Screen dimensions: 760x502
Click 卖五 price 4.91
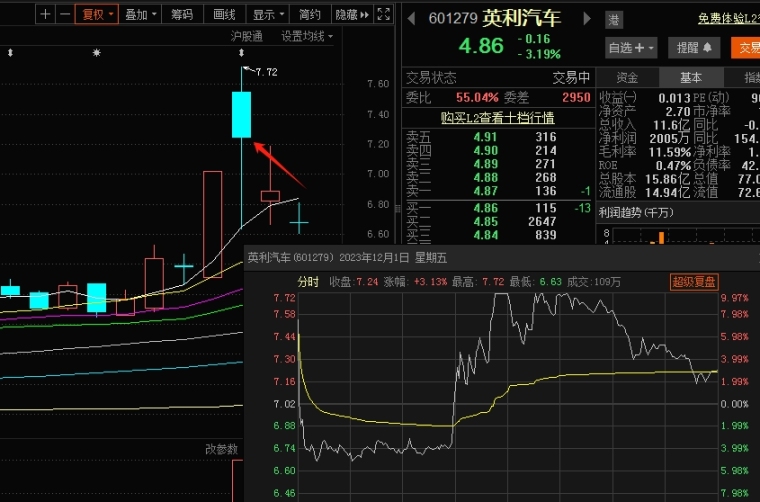485,137
